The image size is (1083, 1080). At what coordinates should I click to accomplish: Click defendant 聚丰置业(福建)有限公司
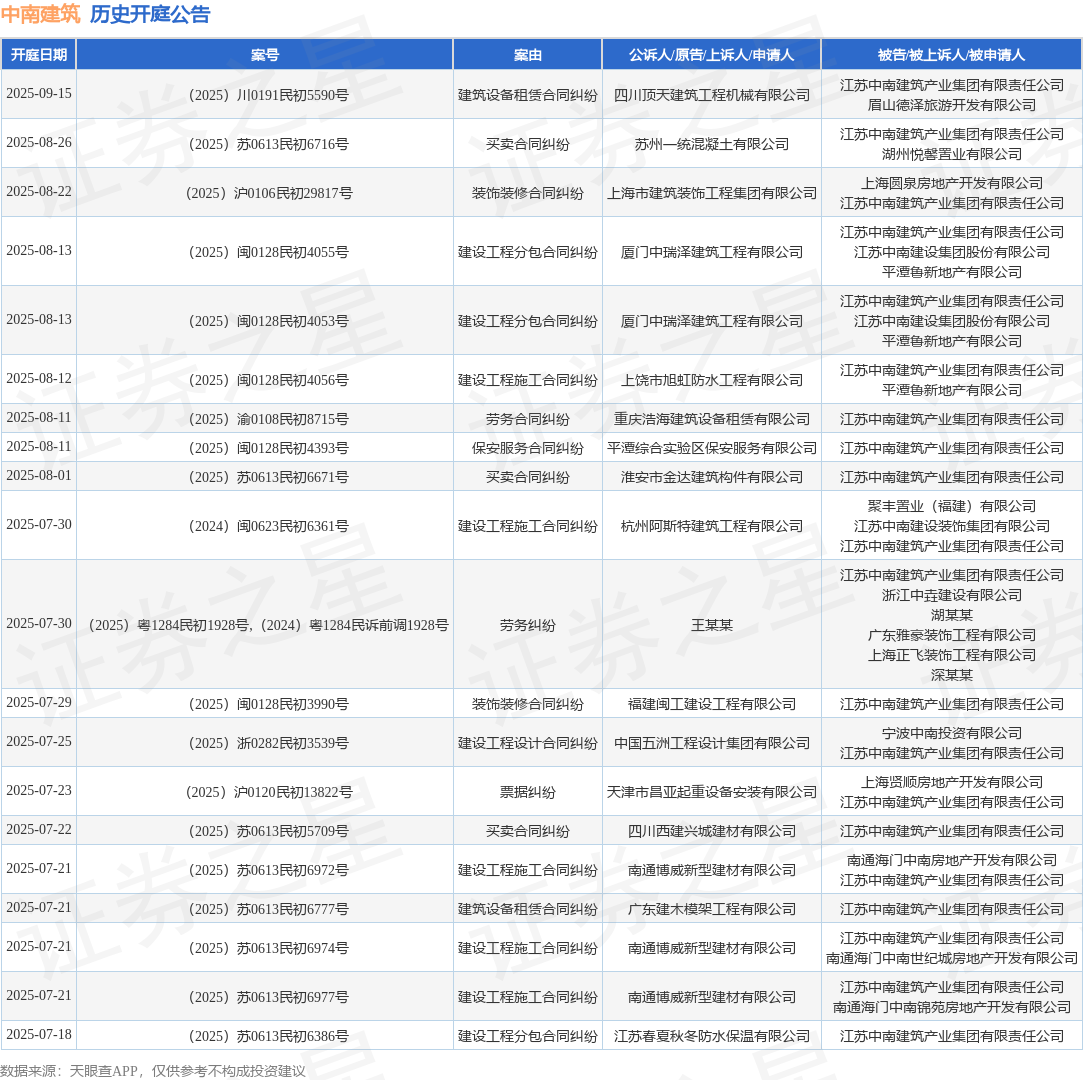tap(951, 506)
